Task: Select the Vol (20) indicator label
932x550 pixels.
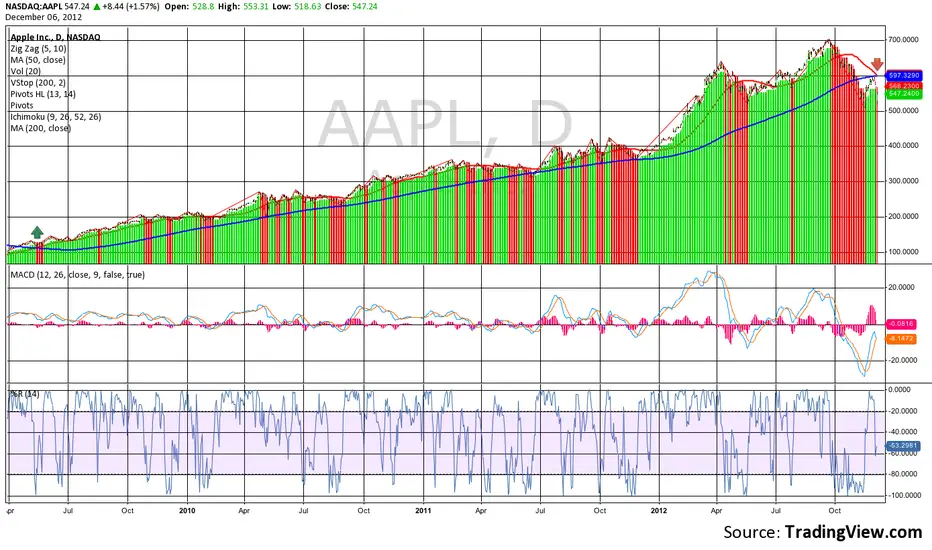Action: [x=26, y=71]
